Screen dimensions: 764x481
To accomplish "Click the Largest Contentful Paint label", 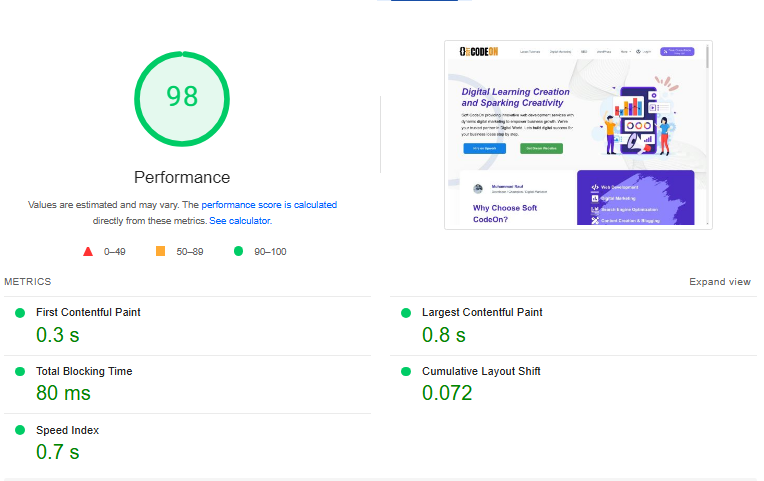I will [x=482, y=312].
